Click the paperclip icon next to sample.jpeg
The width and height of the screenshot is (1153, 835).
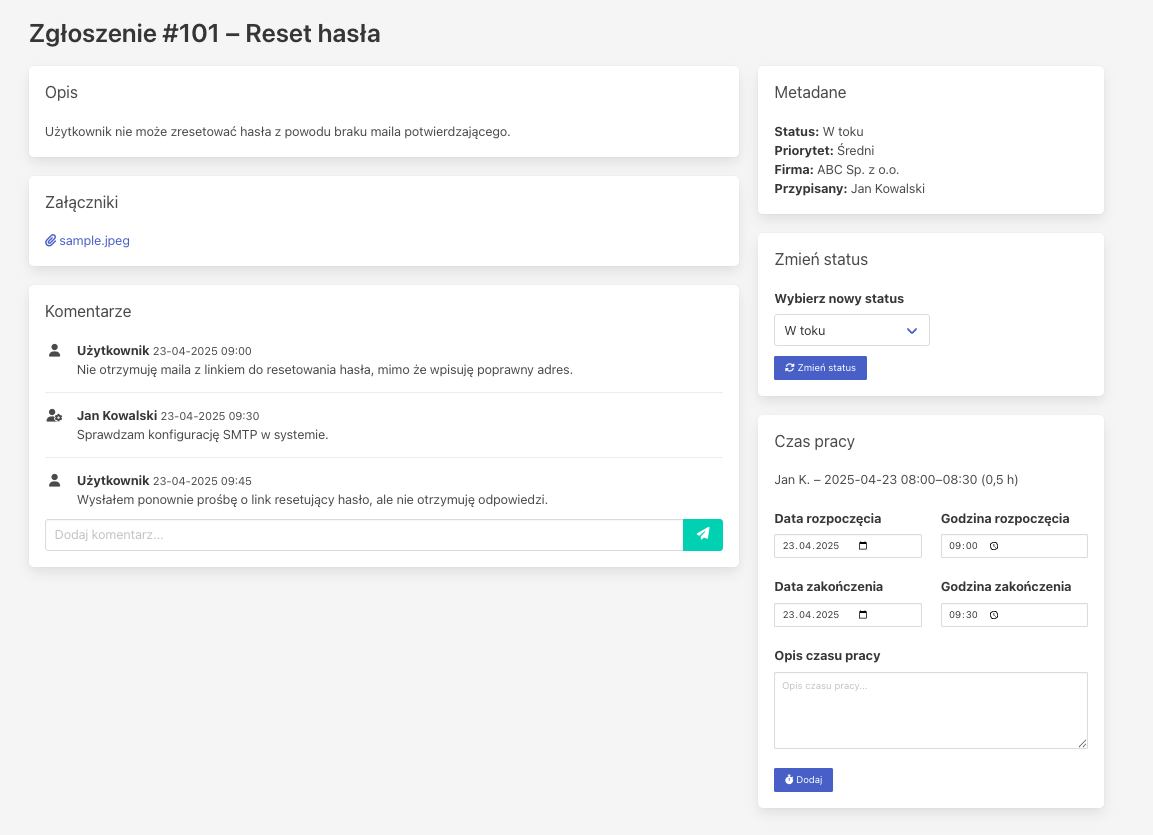[51, 241]
